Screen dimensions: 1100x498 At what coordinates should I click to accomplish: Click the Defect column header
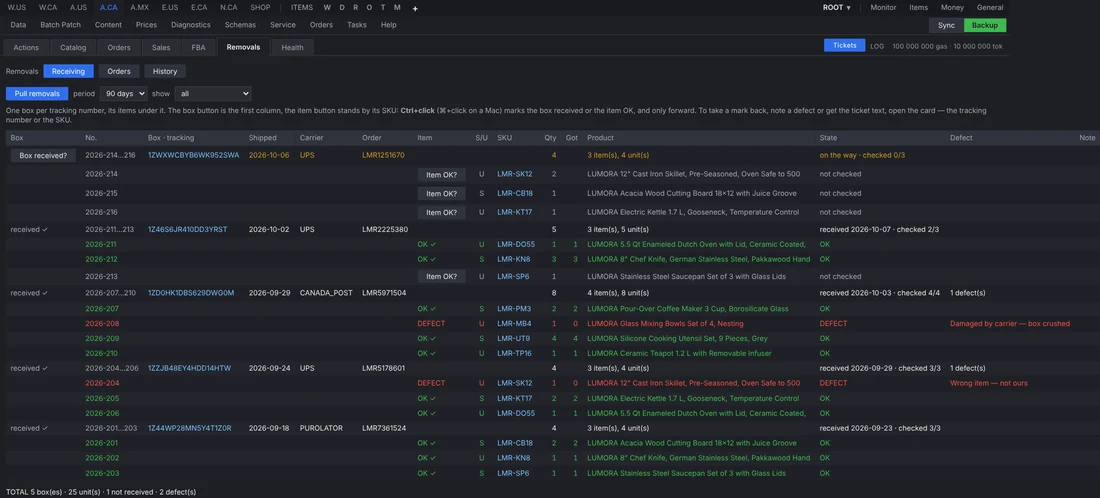coord(961,137)
